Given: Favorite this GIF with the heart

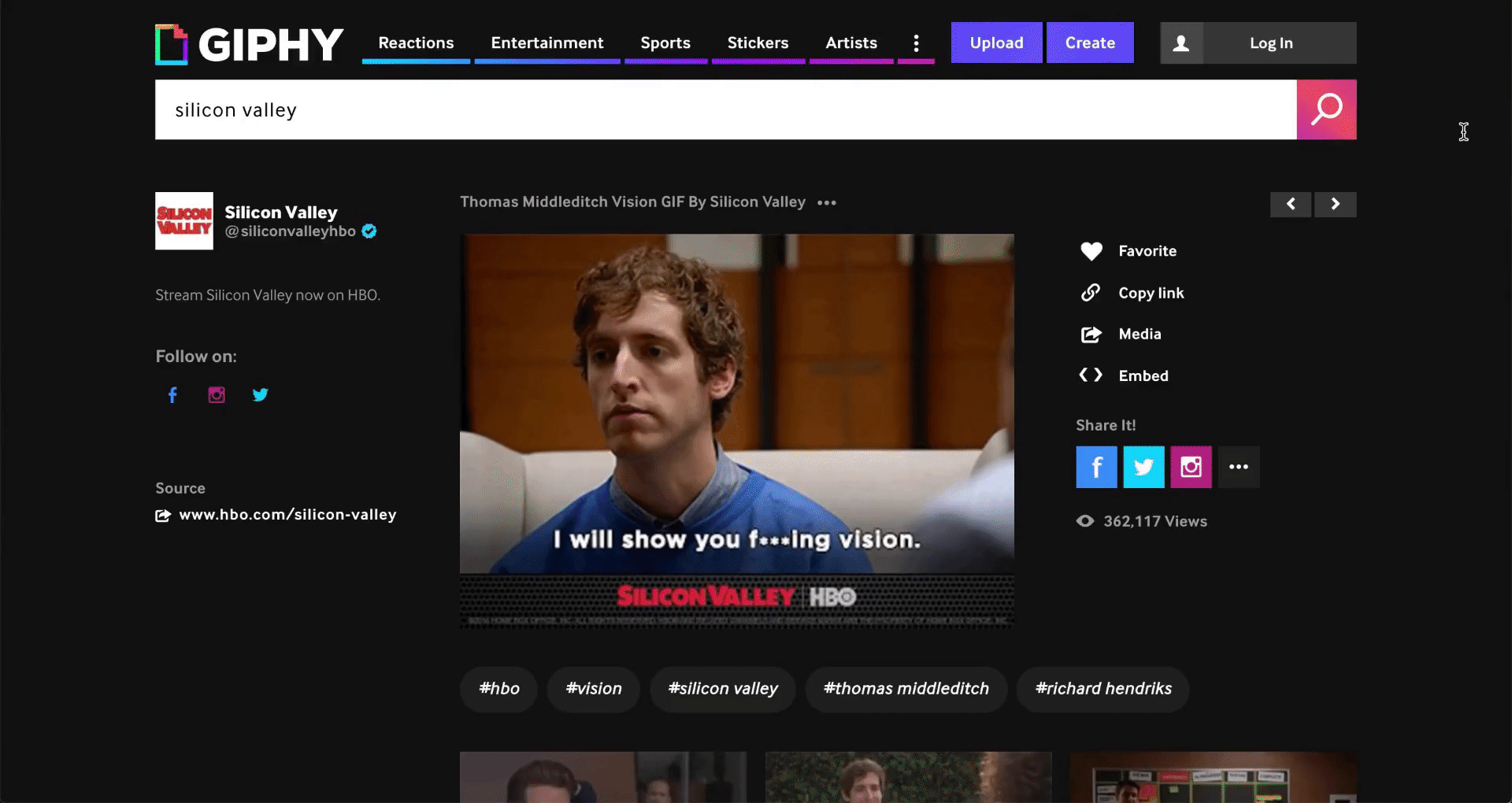Looking at the screenshot, I should point(1091,251).
